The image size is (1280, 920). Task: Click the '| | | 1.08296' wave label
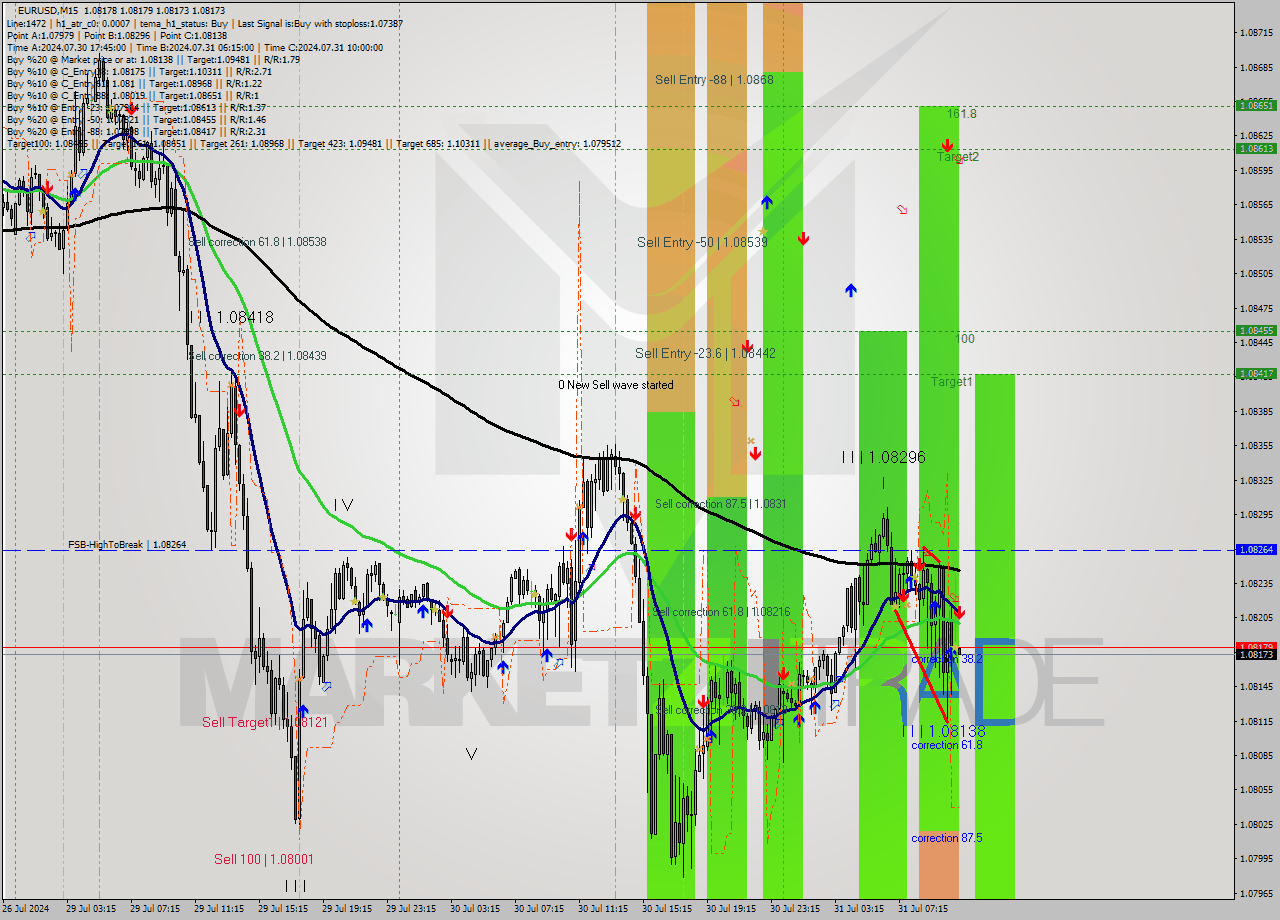883,457
